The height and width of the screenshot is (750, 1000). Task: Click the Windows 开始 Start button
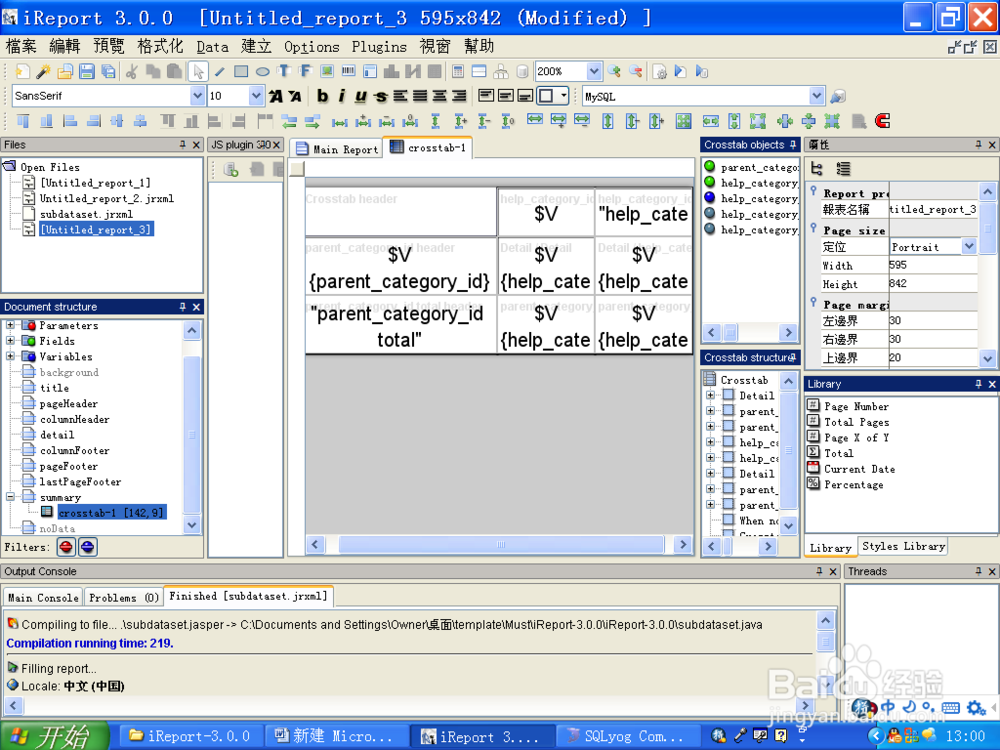click(x=54, y=736)
